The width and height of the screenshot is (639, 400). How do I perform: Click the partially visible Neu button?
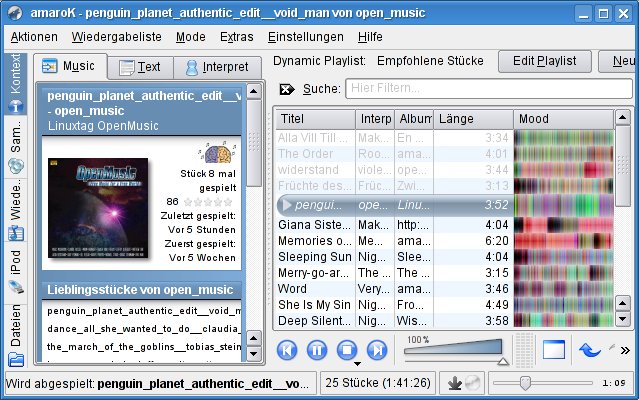tap(619, 62)
